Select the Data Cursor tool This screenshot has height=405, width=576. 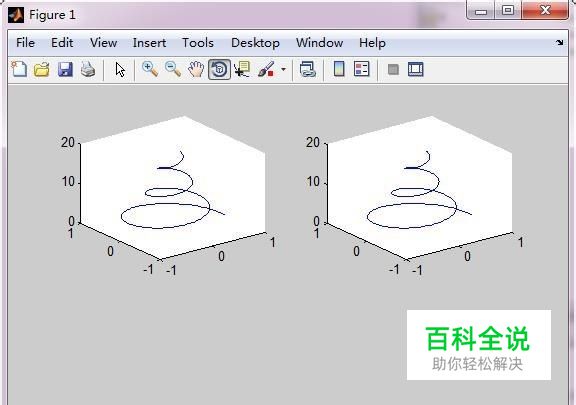242,69
